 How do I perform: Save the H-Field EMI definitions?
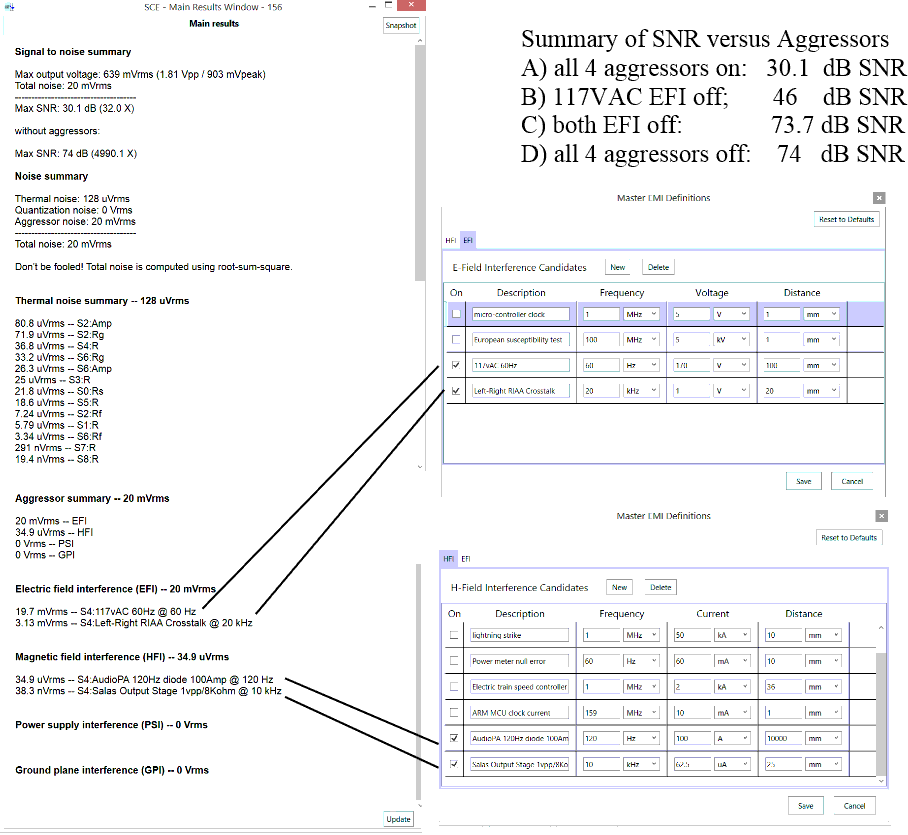pyautogui.click(x=806, y=805)
